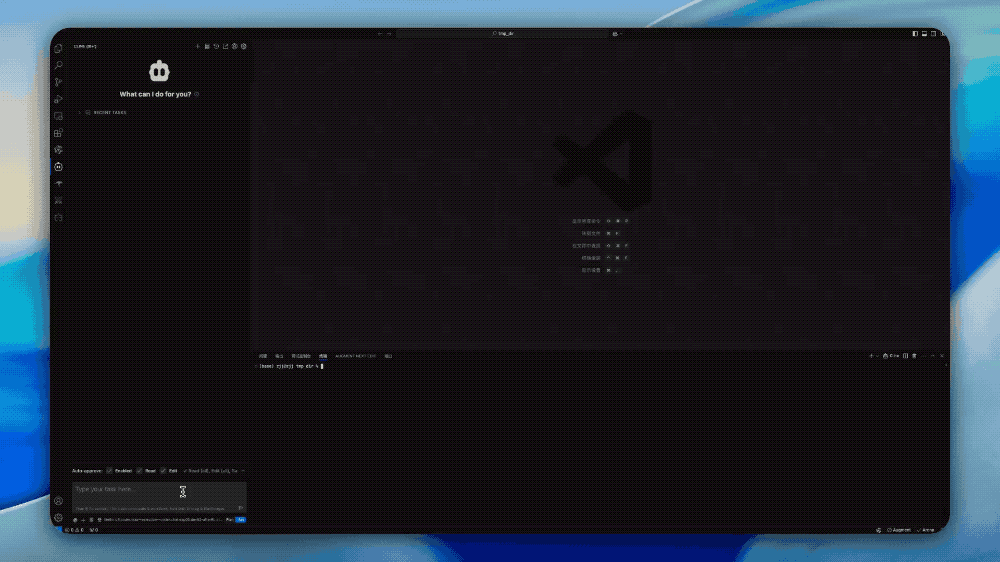Screen dimensions: 1000x562
Task: Open Cline task history icon
Action: [x=216, y=47]
